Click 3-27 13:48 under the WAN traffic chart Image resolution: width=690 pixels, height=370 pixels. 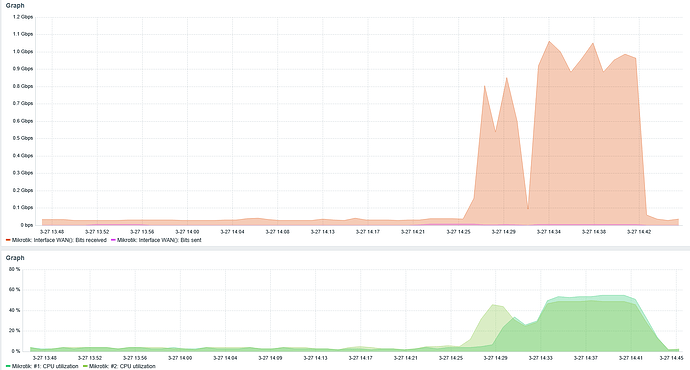click(52, 232)
